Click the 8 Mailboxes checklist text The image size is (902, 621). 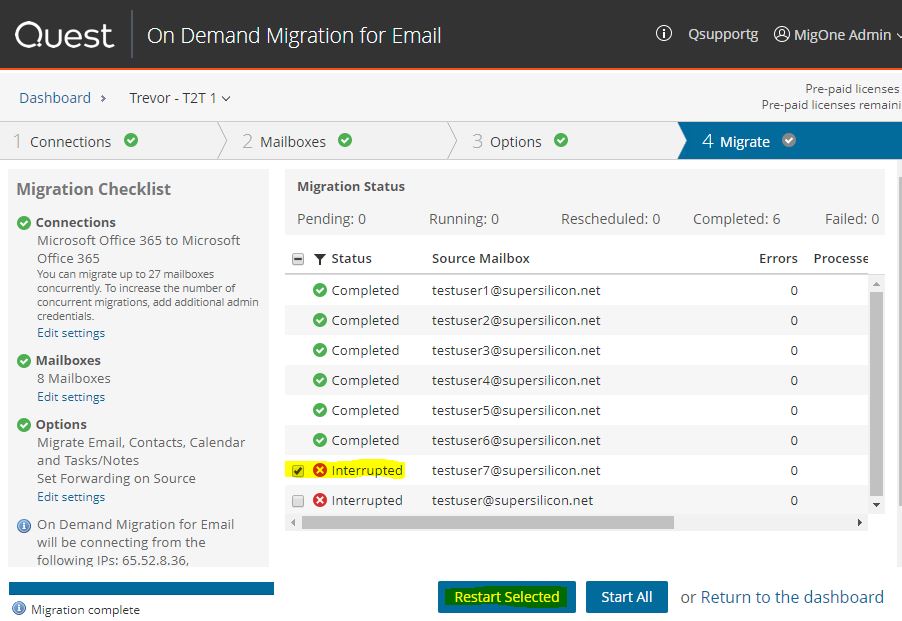tap(74, 378)
